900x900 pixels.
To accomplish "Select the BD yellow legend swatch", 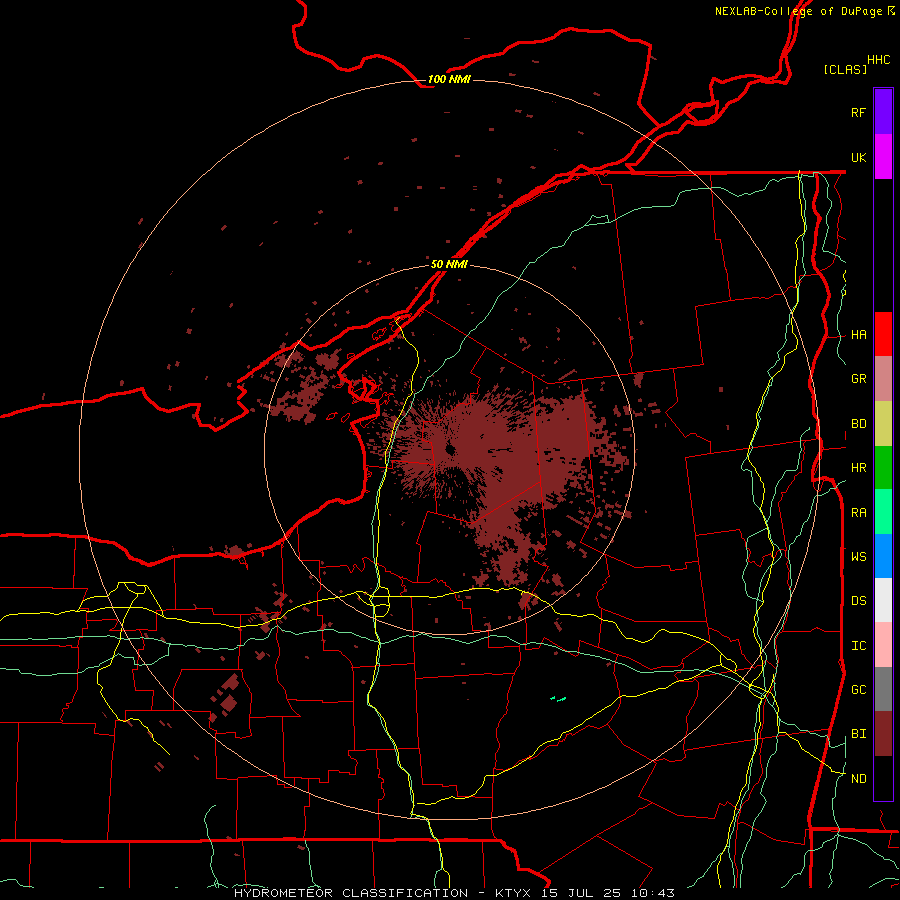I will pyautogui.click(x=883, y=424).
